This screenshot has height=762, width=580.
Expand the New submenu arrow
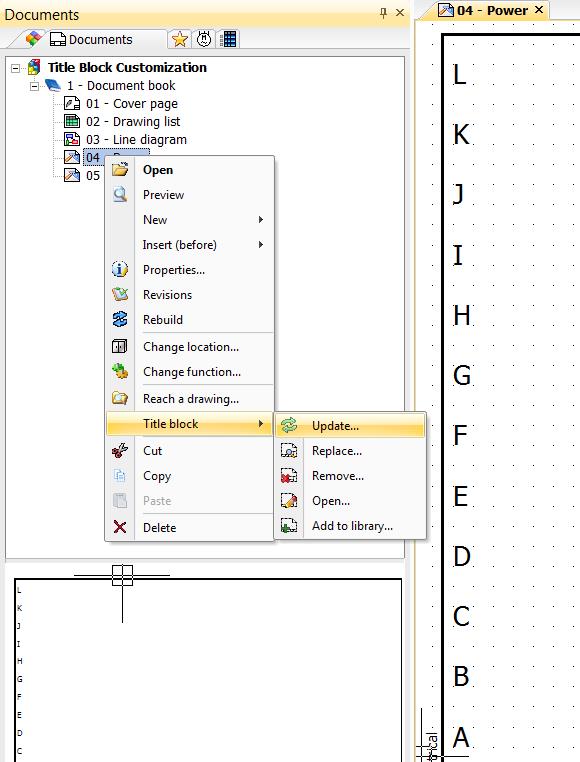(261, 220)
